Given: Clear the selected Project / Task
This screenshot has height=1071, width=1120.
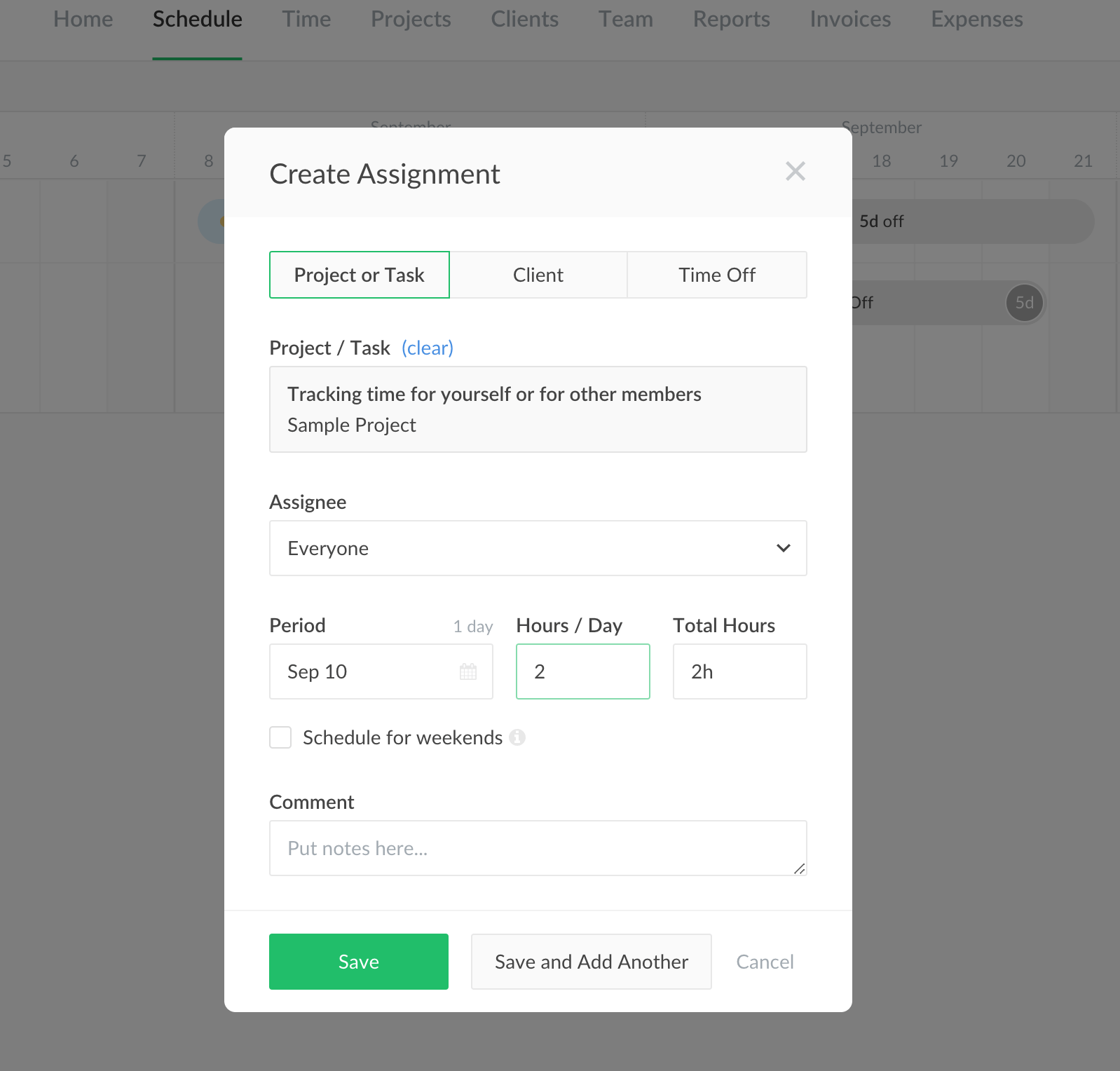Looking at the screenshot, I should tap(427, 348).
